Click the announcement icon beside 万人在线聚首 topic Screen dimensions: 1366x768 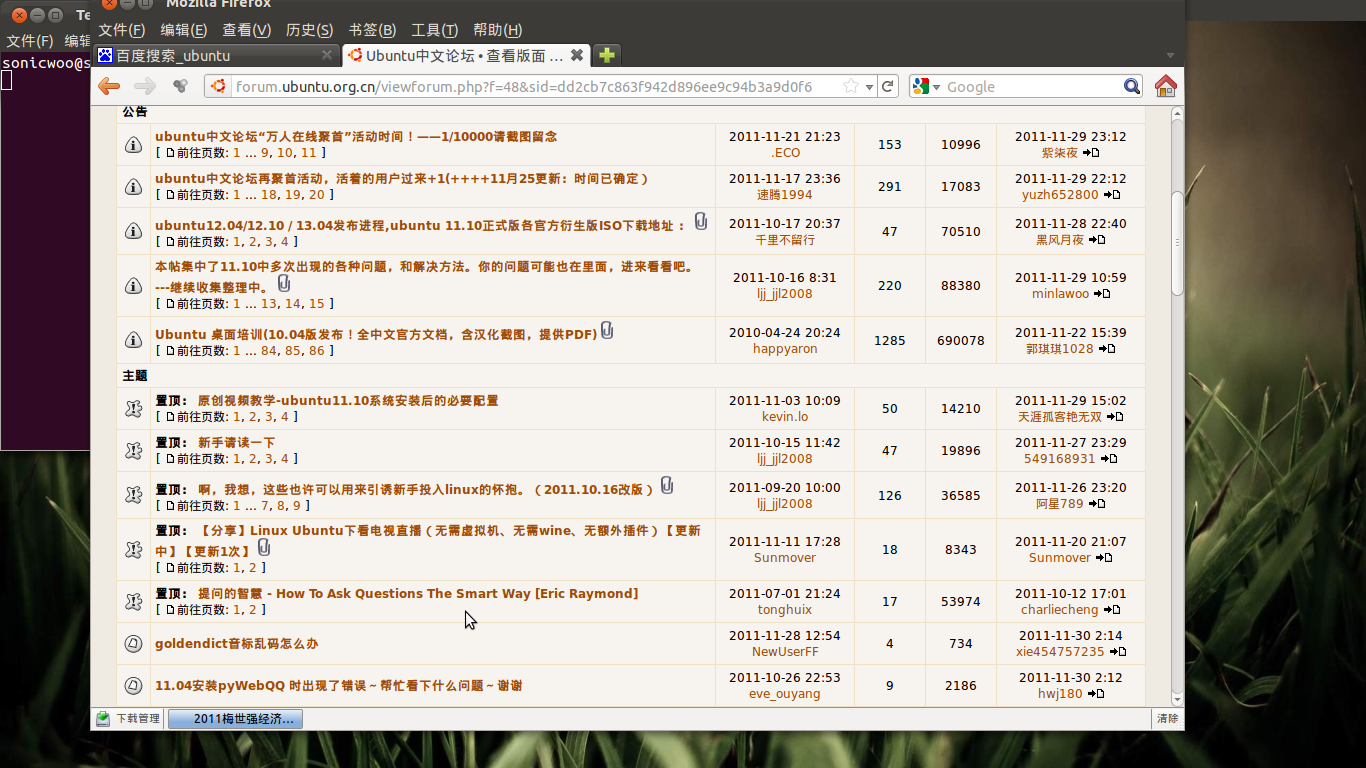pyautogui.click(x=133, y=145)
